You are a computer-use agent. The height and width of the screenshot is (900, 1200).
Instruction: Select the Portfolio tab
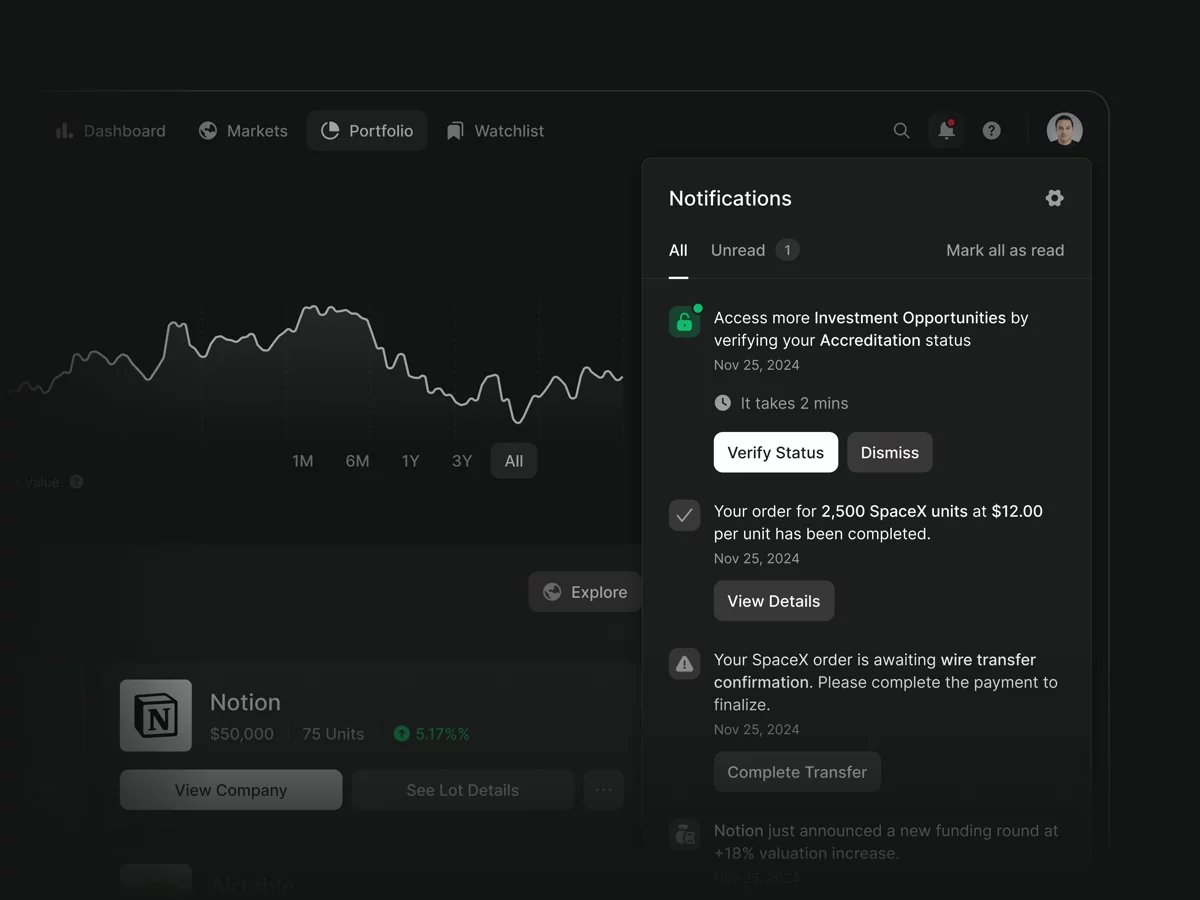pos(367,131)
